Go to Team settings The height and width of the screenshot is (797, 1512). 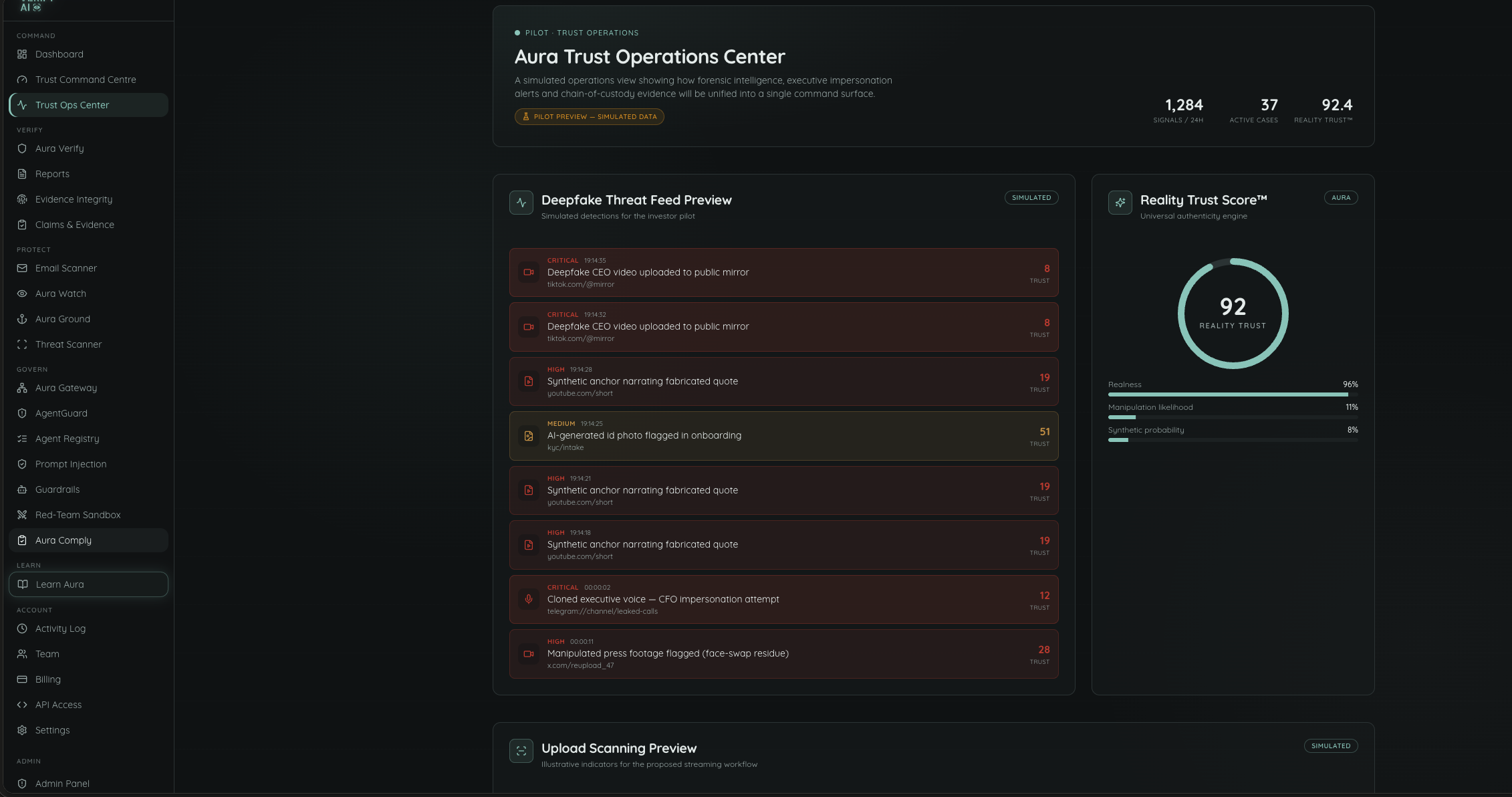[x=88, y=654]
